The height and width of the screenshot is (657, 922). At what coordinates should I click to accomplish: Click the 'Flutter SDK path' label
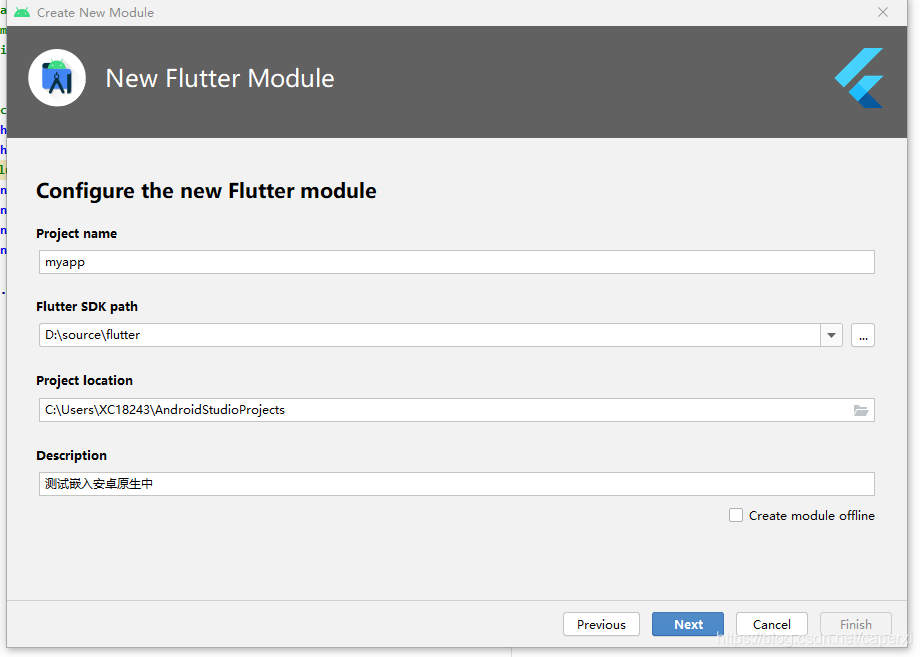[x=87, y=307]
